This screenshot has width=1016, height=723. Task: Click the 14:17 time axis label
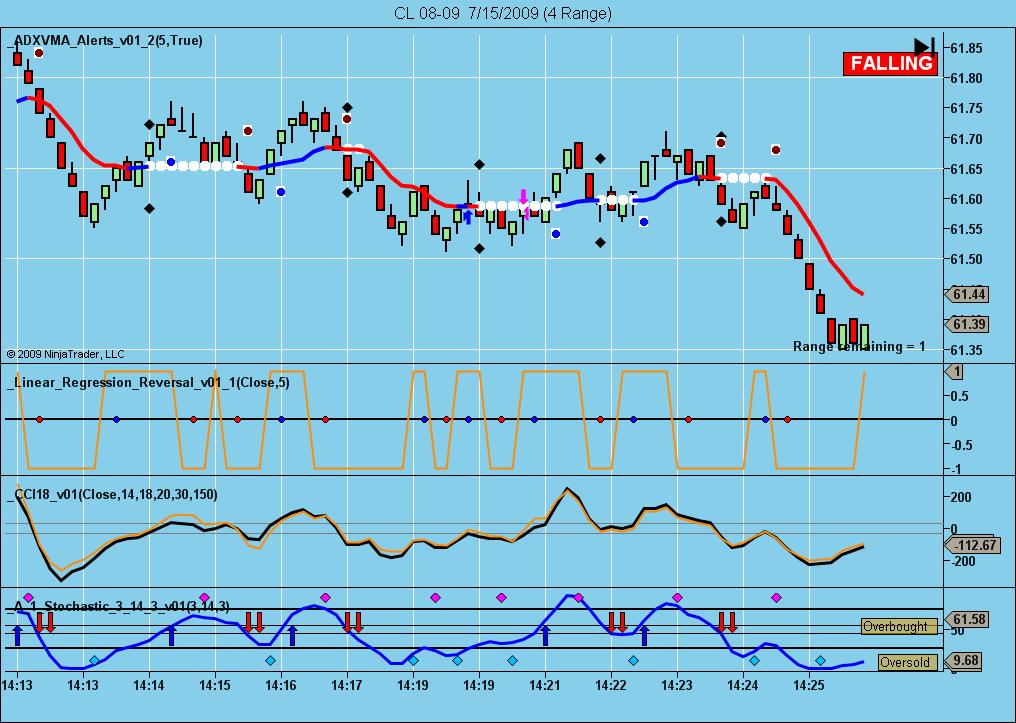pos(347,685)
